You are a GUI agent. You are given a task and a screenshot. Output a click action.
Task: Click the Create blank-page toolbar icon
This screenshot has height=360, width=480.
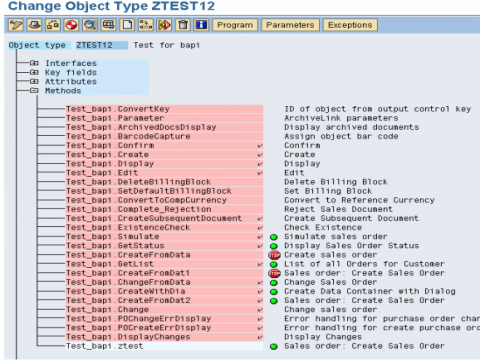point(127,25)
